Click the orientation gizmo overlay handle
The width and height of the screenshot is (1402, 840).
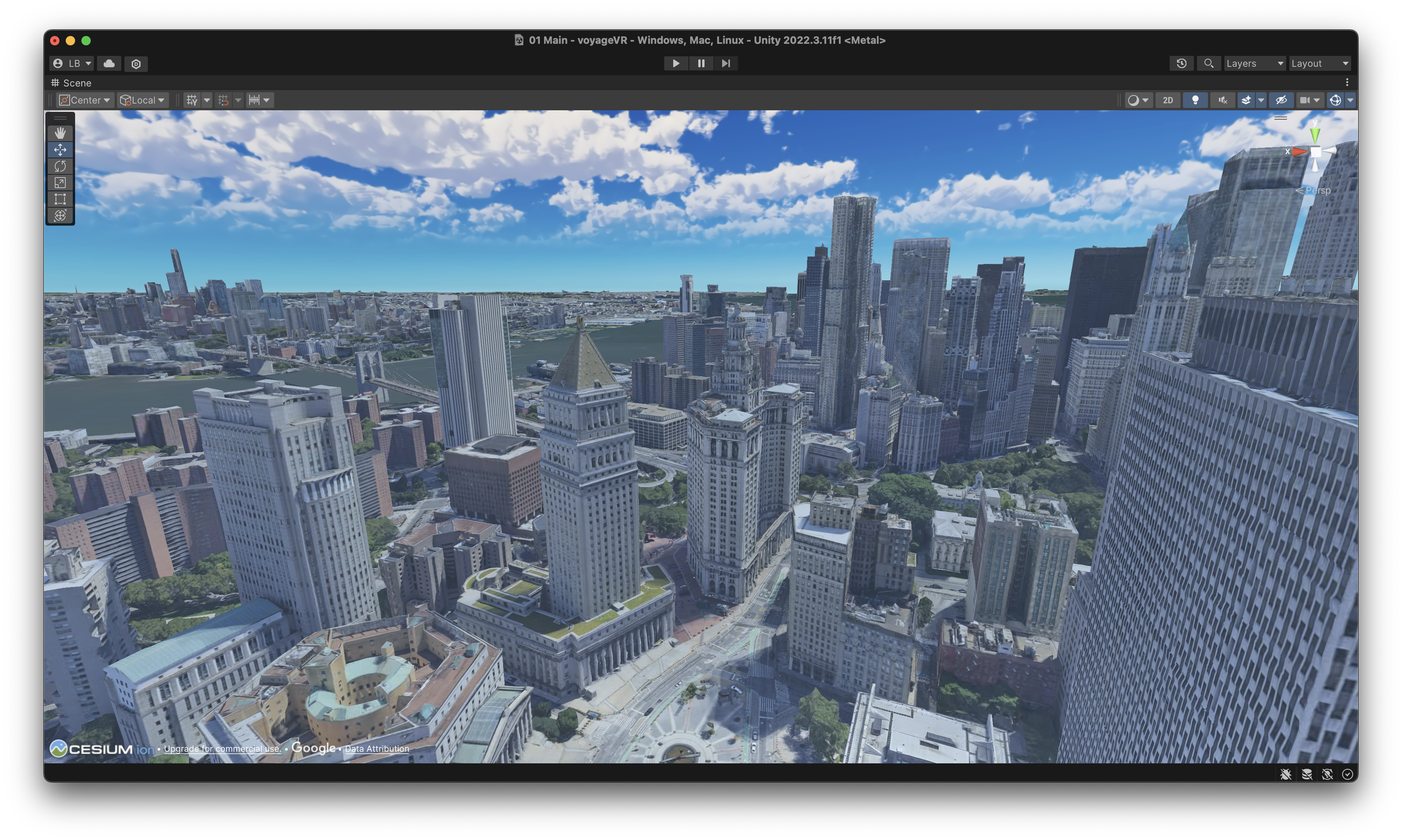[x=1280, y=118]
